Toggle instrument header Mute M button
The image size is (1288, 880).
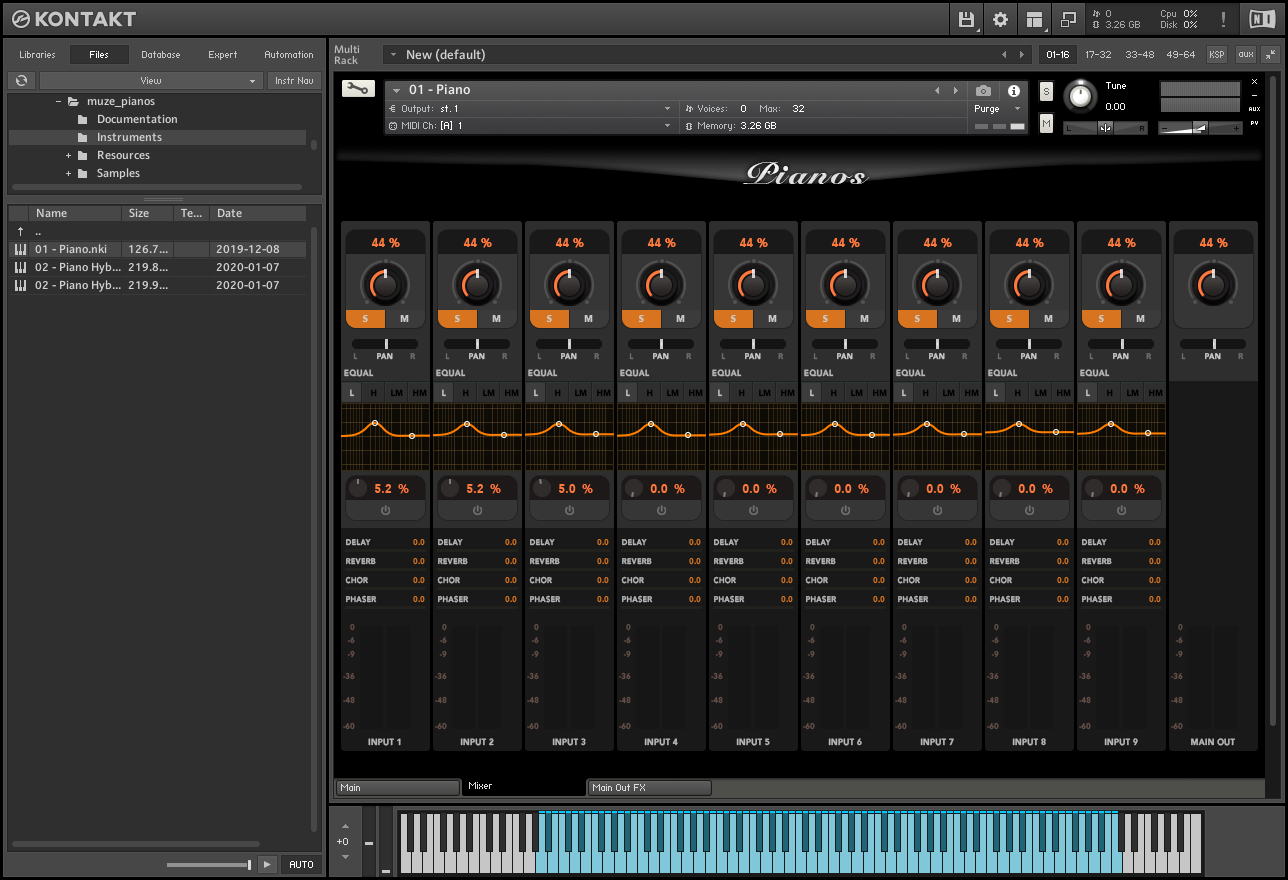pyautogui.click(x=1046, y=123)
